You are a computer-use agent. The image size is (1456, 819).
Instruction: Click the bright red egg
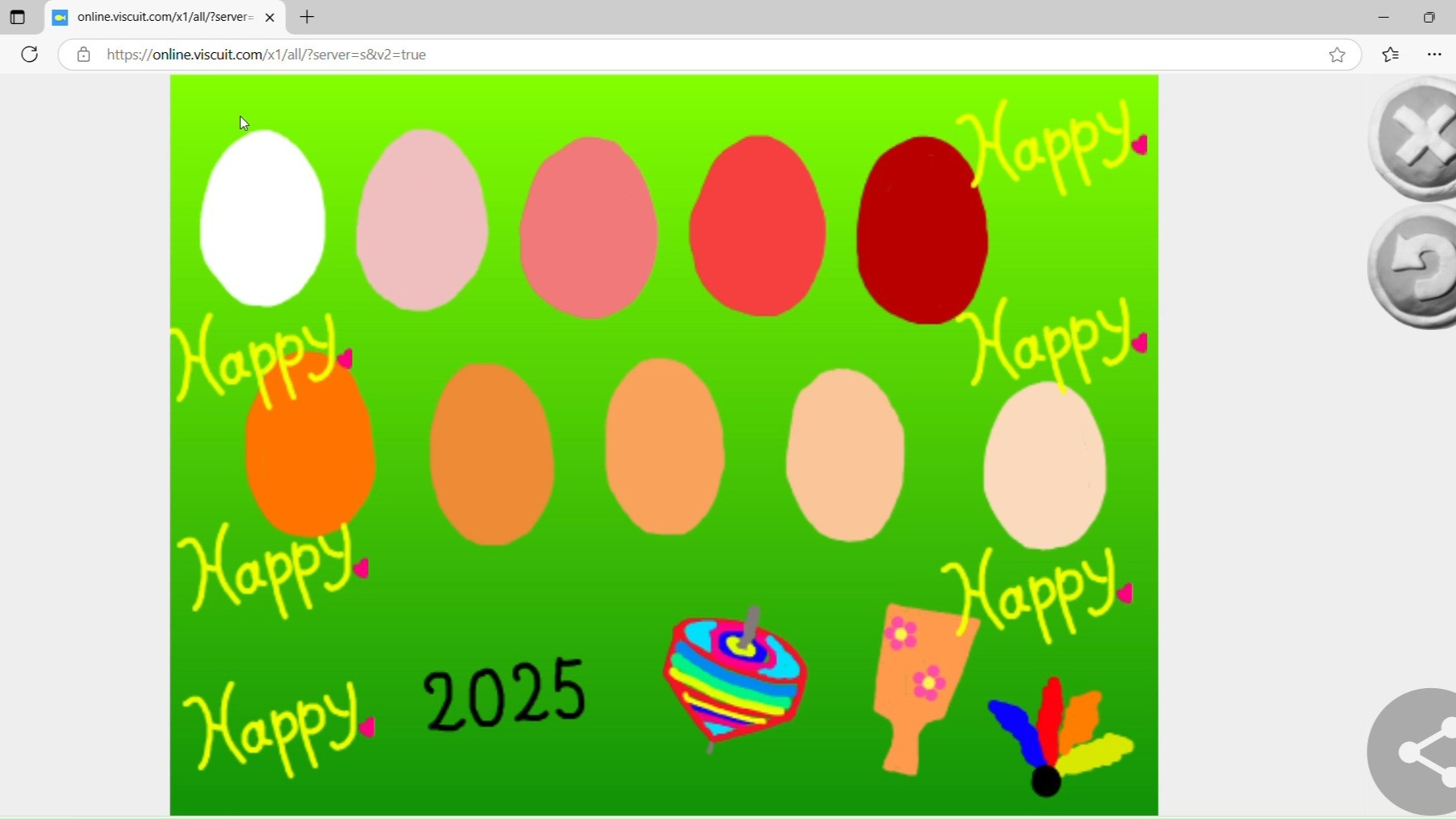click(757, 226)
